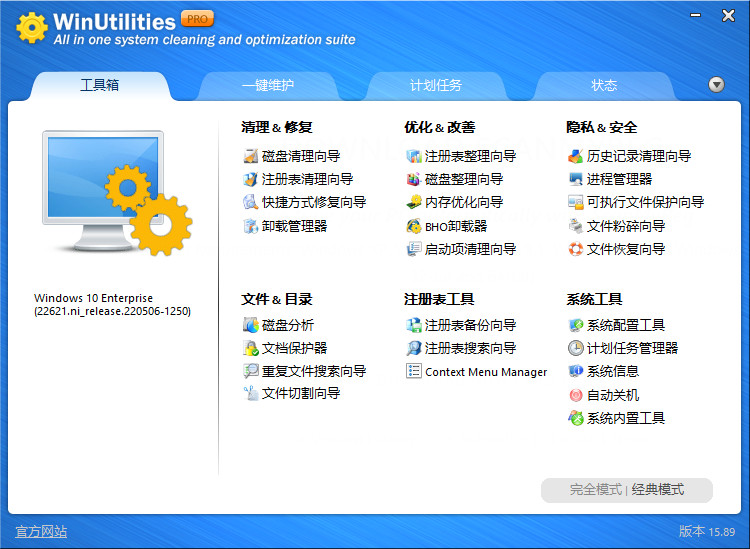Click the 卸载管理器 icon
The image size is (750, 549).
click(251, 226)
